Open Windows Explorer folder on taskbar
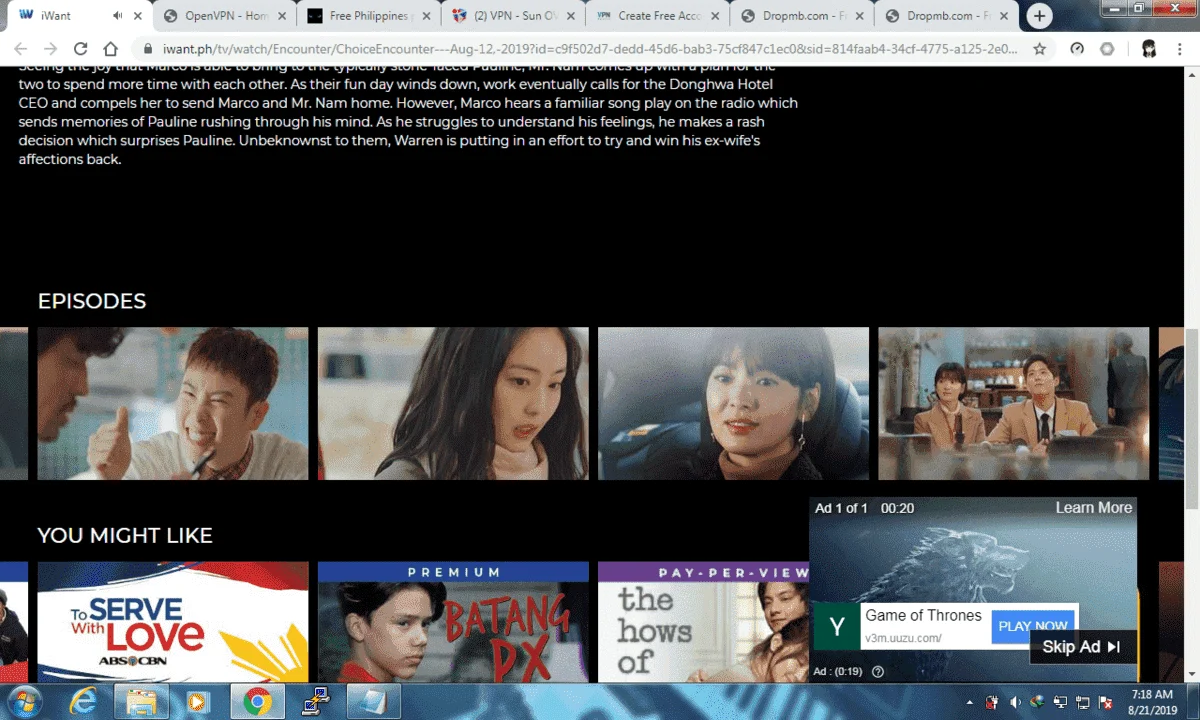The height and width of the screenshot is (720, 1200). pos(140,702)
